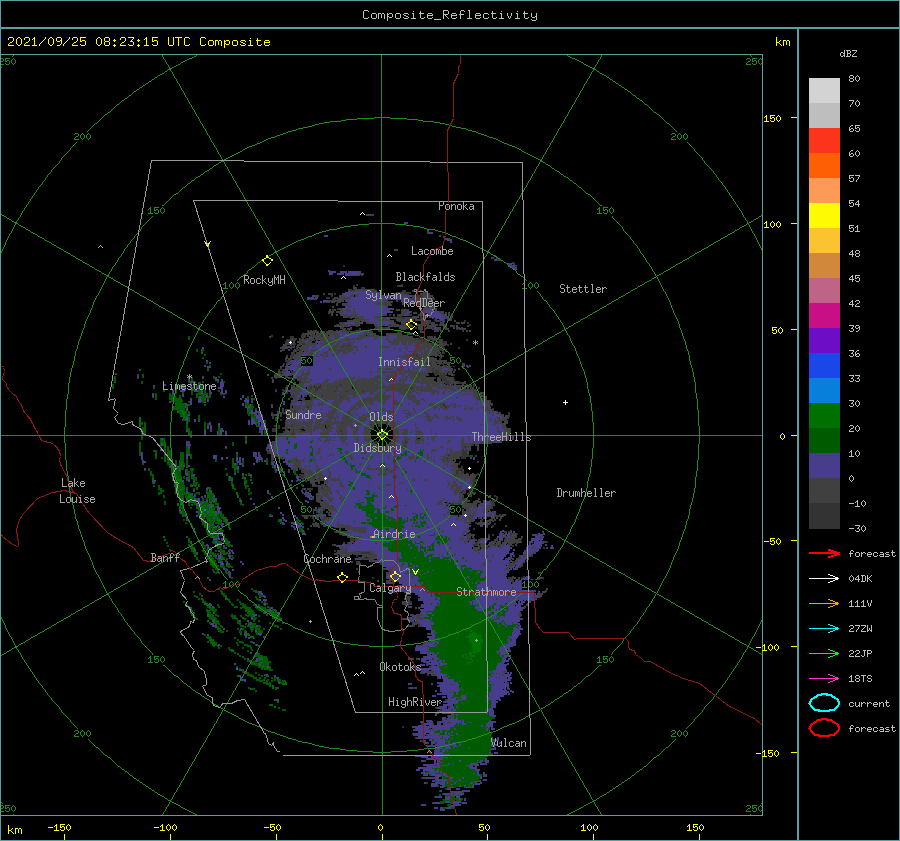
Task: Click the Cochrane label
Action: 327,559
